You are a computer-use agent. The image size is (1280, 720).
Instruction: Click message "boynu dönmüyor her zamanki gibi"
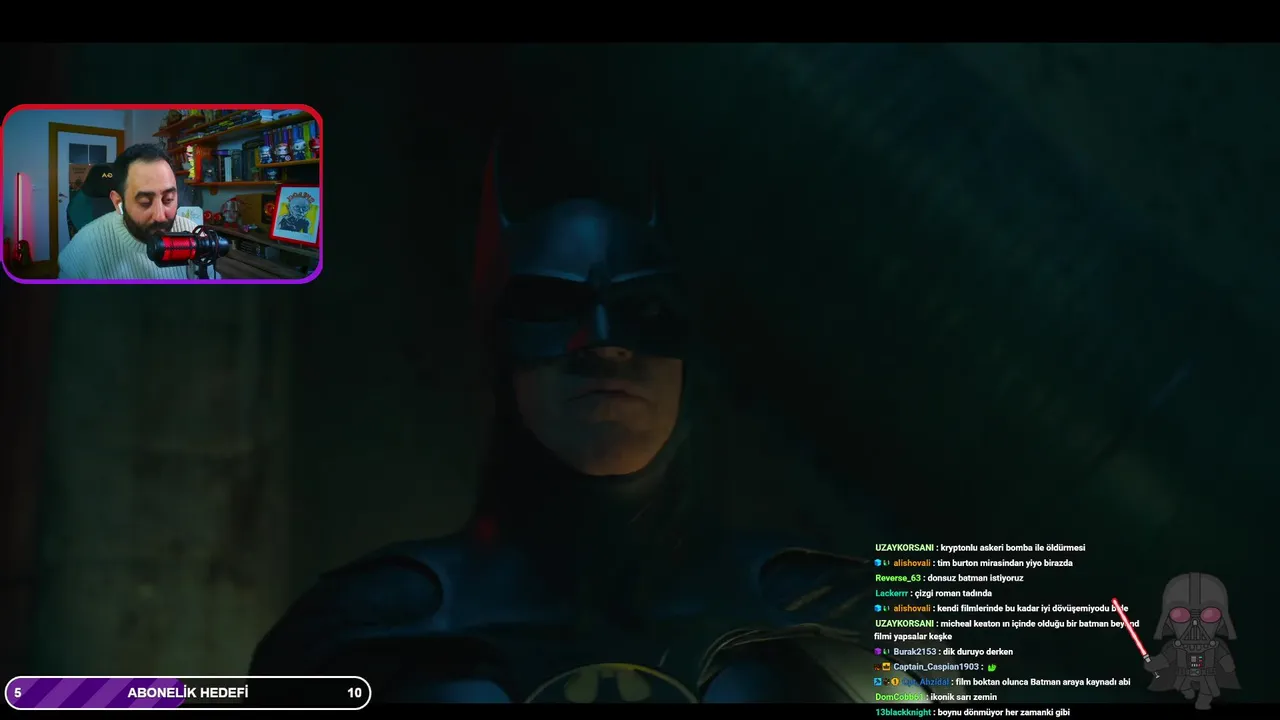point(1004,712)
